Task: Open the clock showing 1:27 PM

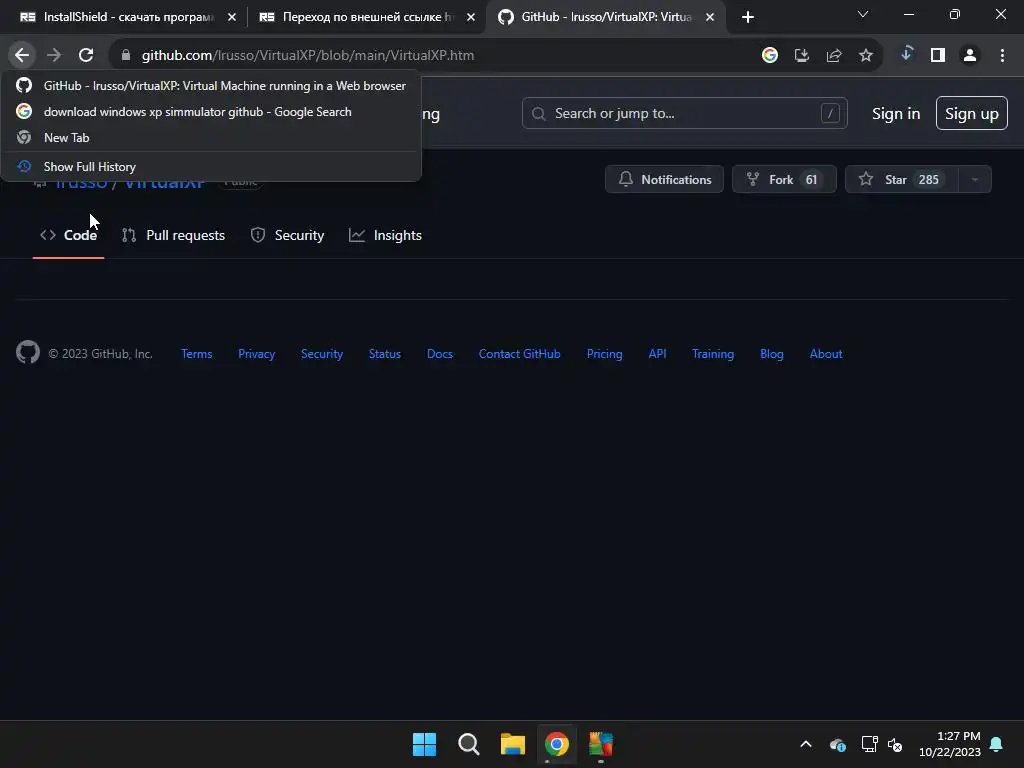Action: click(x=950, y=744)
